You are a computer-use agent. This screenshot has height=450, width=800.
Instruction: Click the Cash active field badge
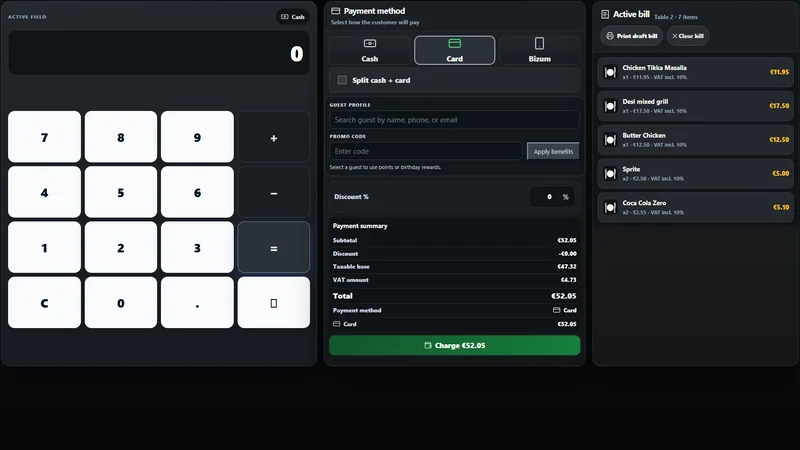293,17
